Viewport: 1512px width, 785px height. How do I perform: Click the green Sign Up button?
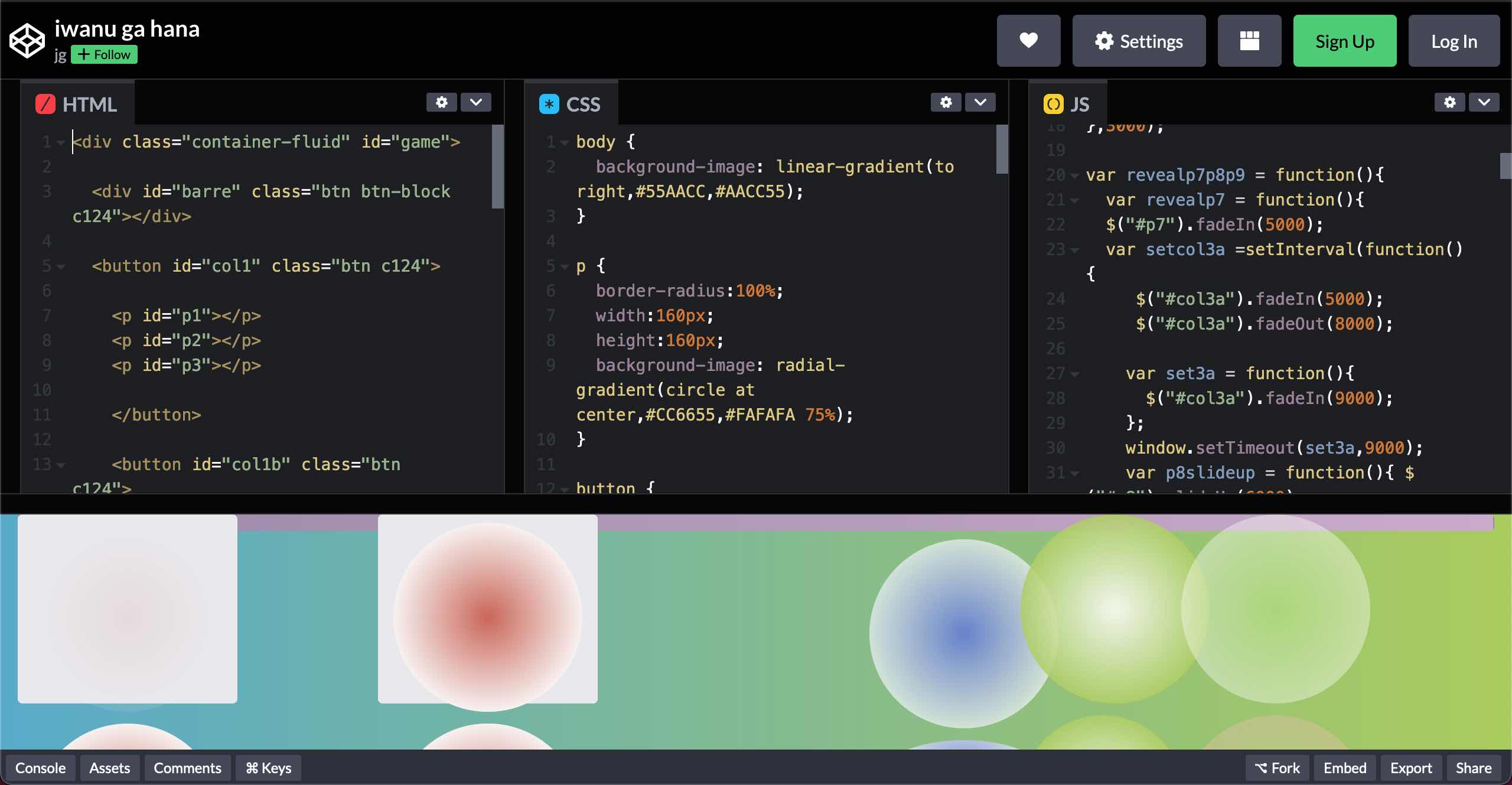click(x=1344, y=41)
